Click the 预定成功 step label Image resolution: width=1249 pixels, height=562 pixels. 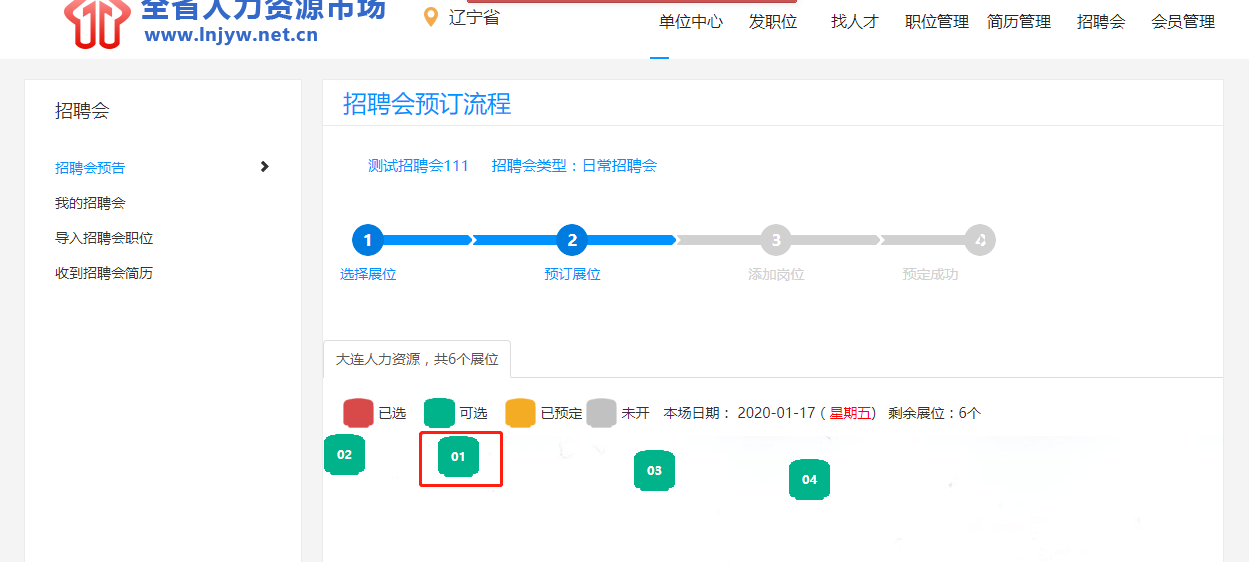tap(930, 274)
